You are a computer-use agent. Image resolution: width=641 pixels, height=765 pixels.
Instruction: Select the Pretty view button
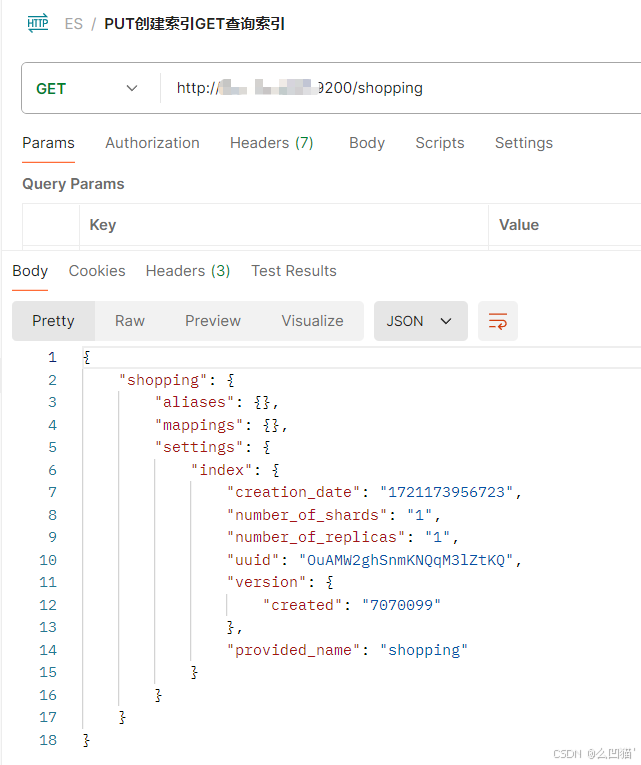[53, 321]
